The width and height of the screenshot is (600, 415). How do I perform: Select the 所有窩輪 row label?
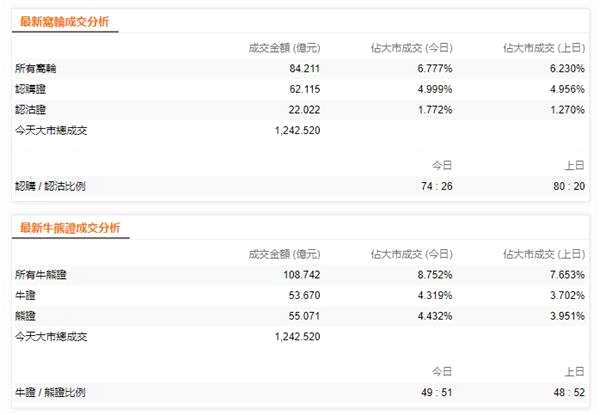point(37,69)
